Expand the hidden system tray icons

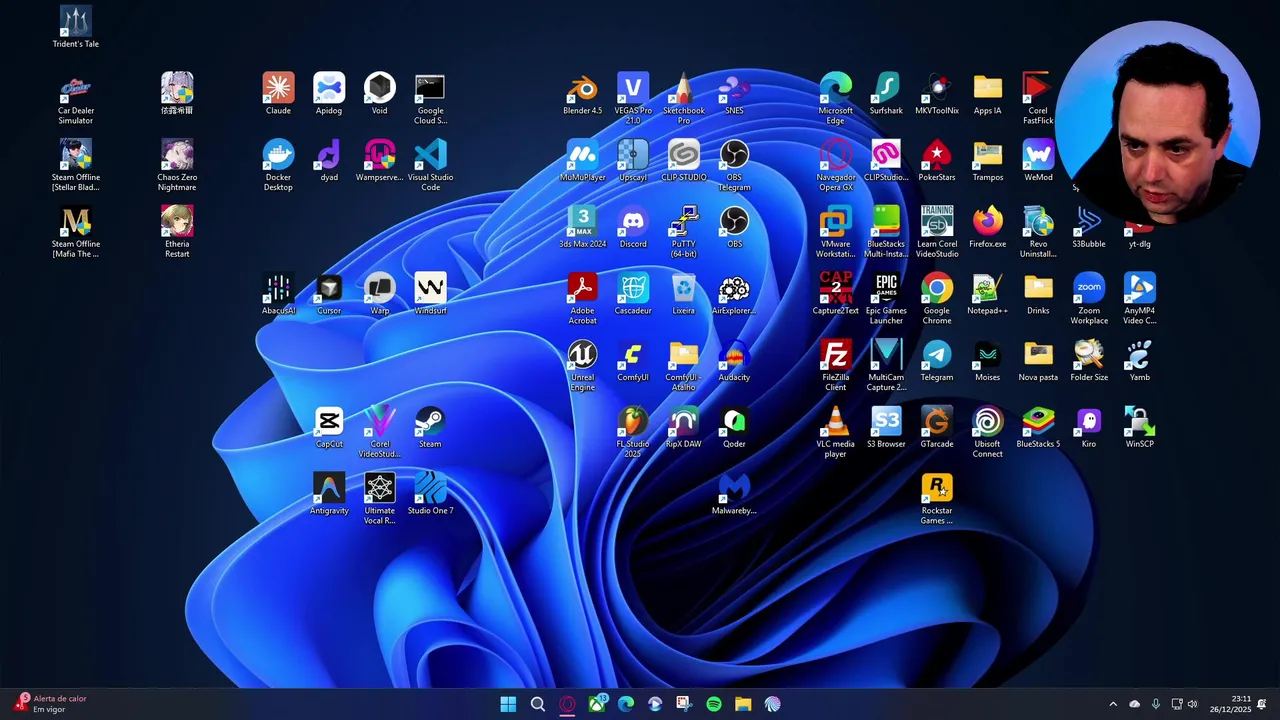(1113, 704)
